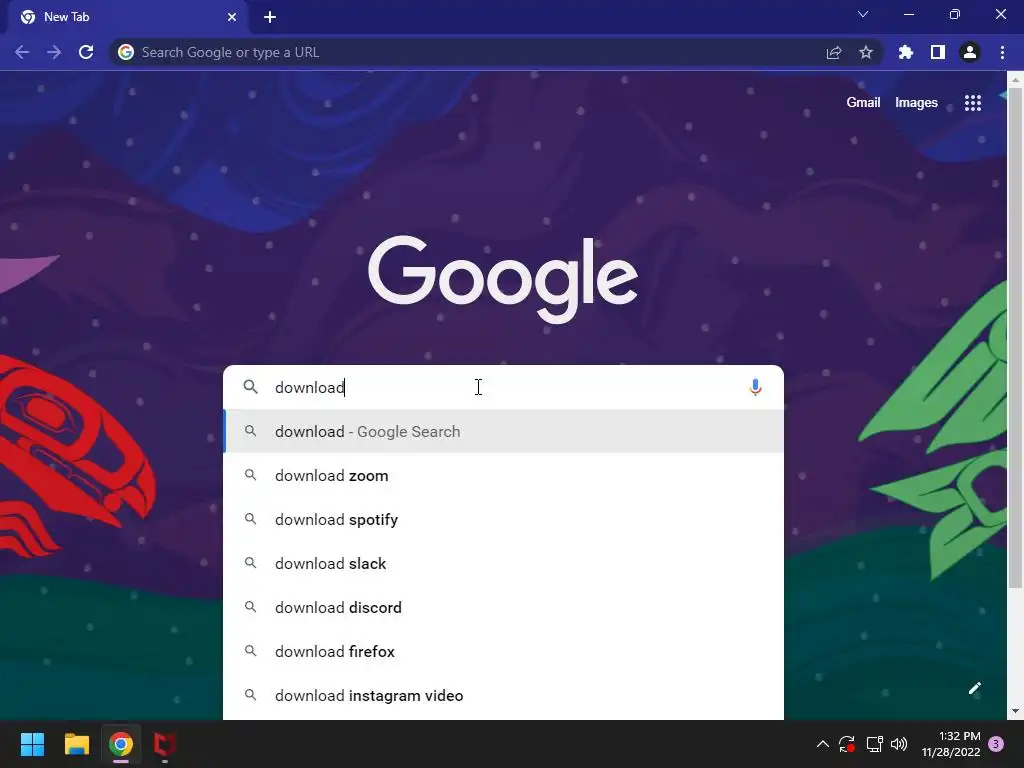Open a new tab with the plus button
1024x768 pixels.
point(270,17)
